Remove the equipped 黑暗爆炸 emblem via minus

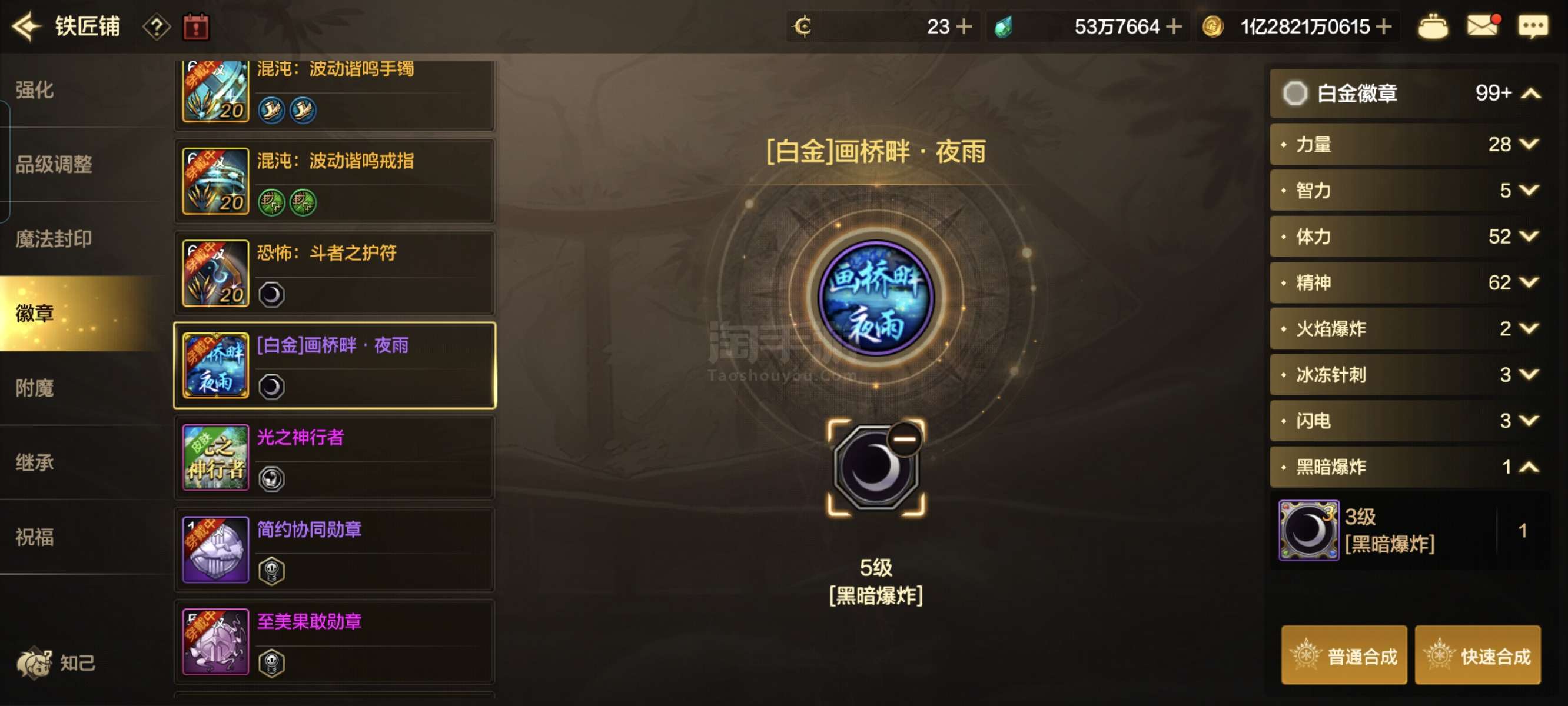click(904, 439)
